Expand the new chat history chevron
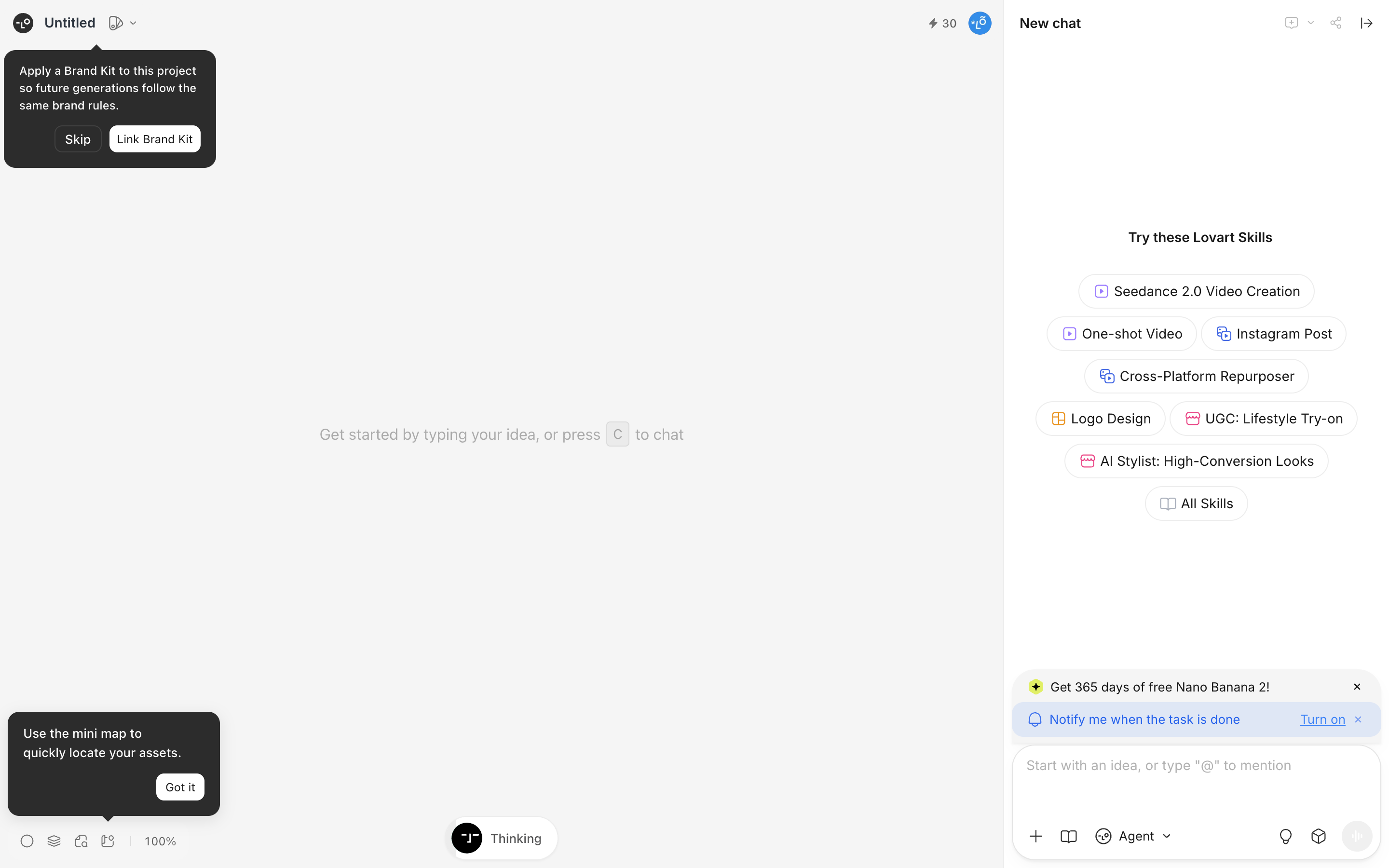1389x868 pixels. [1310, 23]
